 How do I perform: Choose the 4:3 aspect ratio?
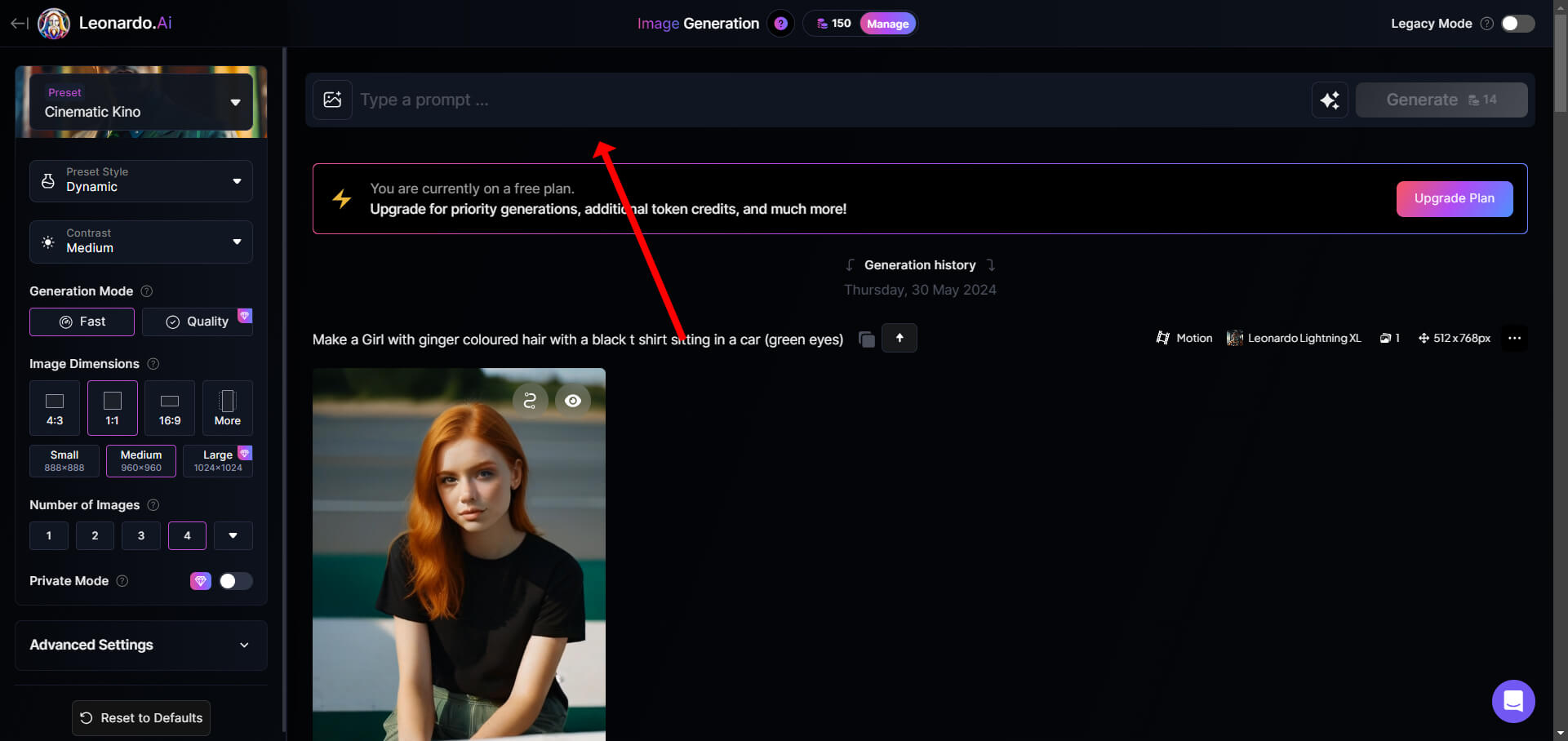point(55,408)
